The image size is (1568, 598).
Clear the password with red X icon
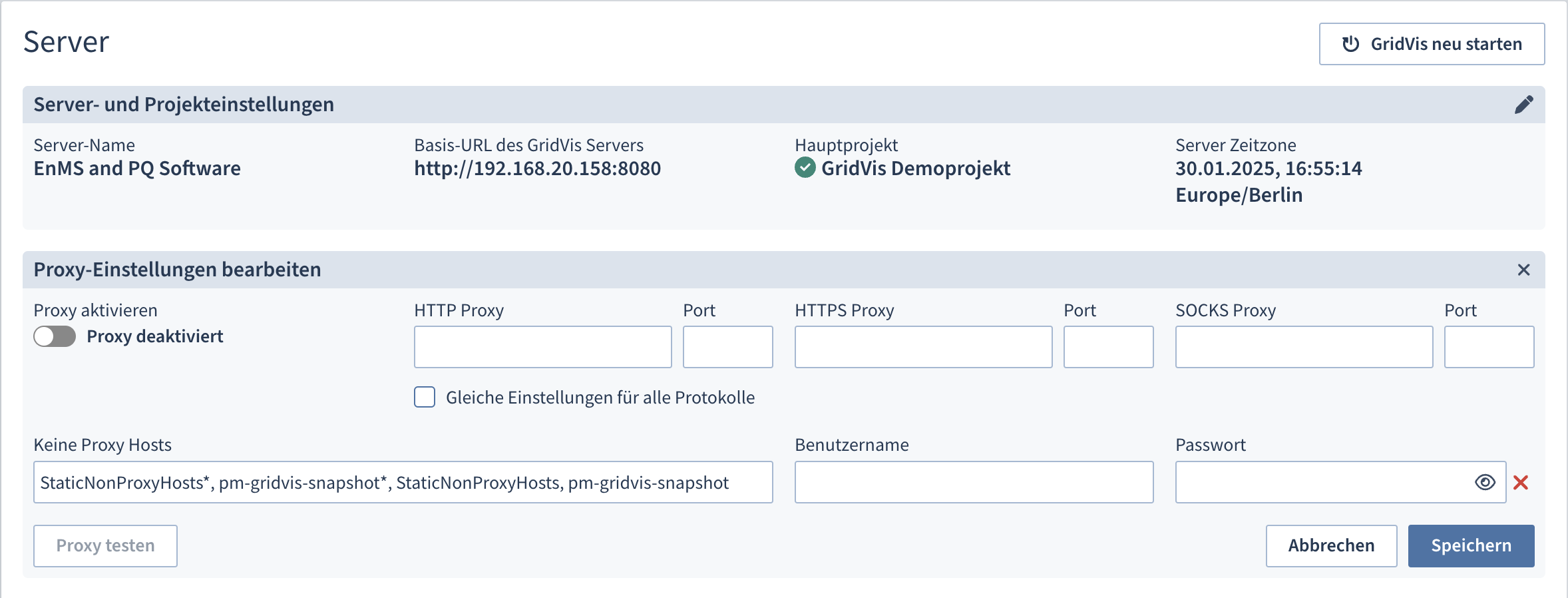[x=1521, y=482]
